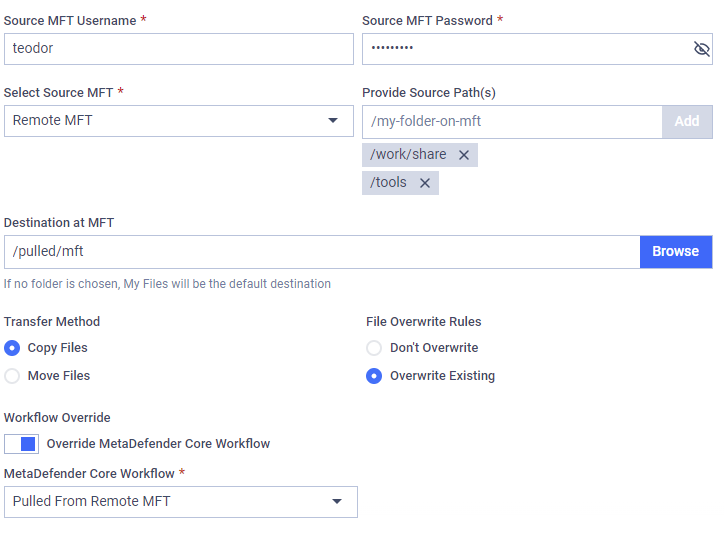Click the arrow icon in MetaDefender Core Workflow
This screenshot has height=534, width=724.
(x=337, y=501)
